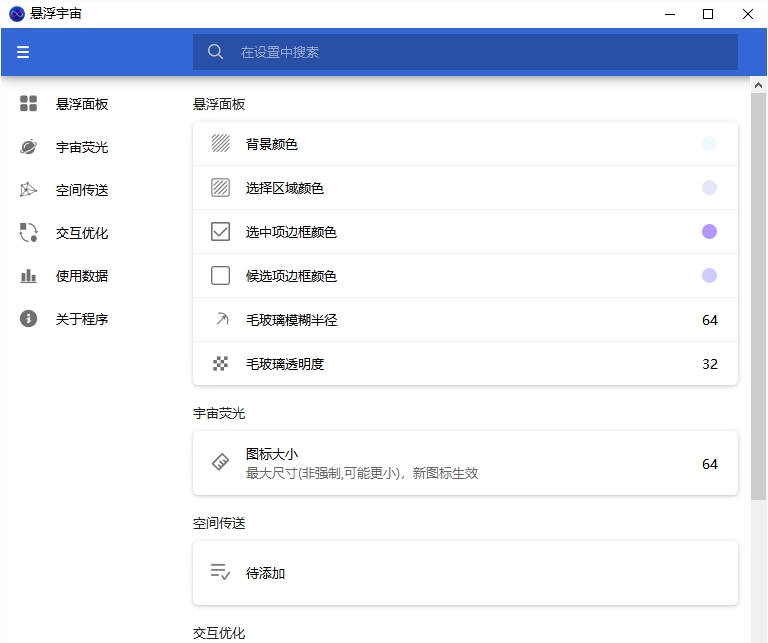The width and height of the screenshot is (768, 643).
Task: Click the 使用数据 bar chart icon
Action: click(28, 276)
